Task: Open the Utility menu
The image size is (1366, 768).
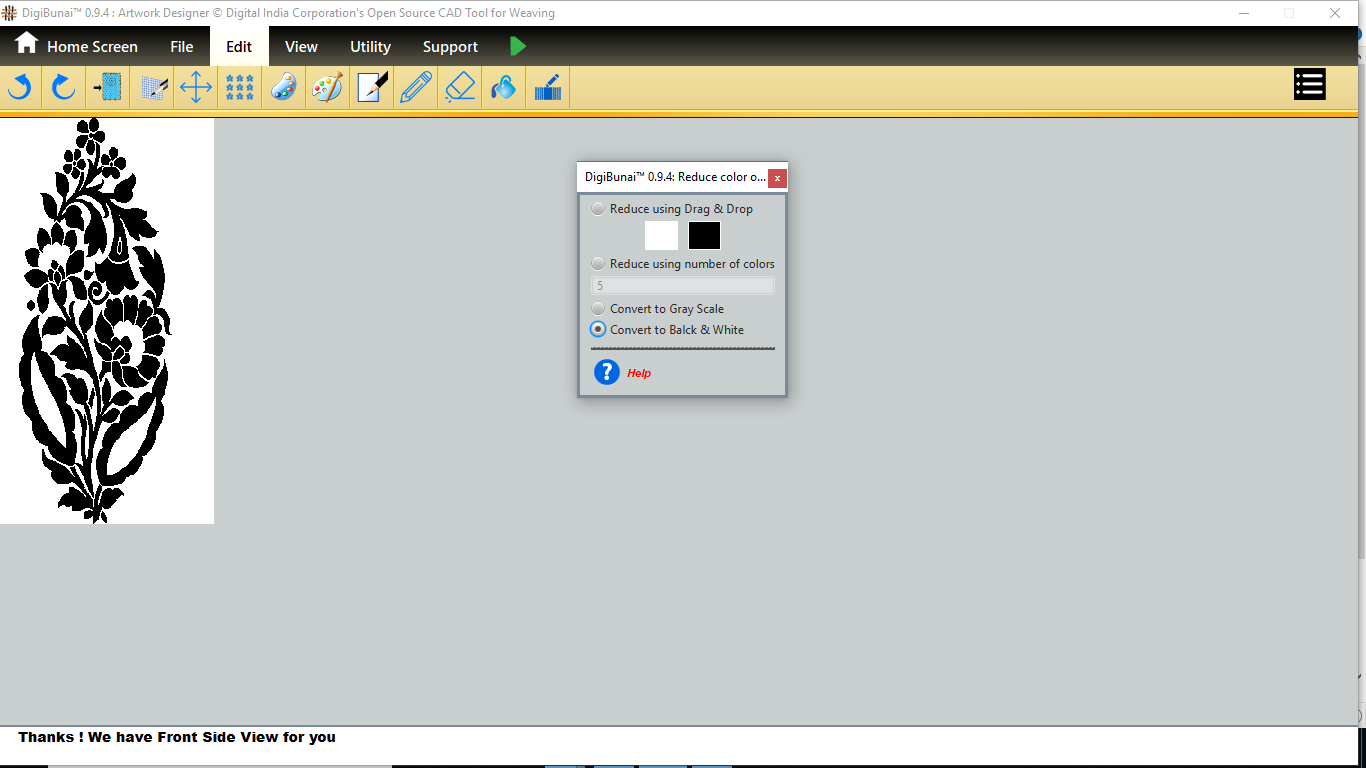Action: [370, 47]
